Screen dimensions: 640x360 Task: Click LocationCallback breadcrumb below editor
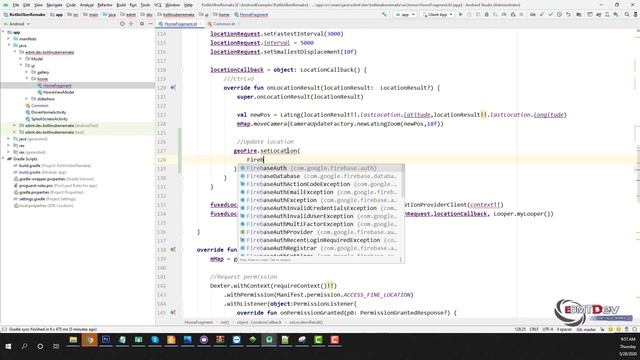[260, 322]
